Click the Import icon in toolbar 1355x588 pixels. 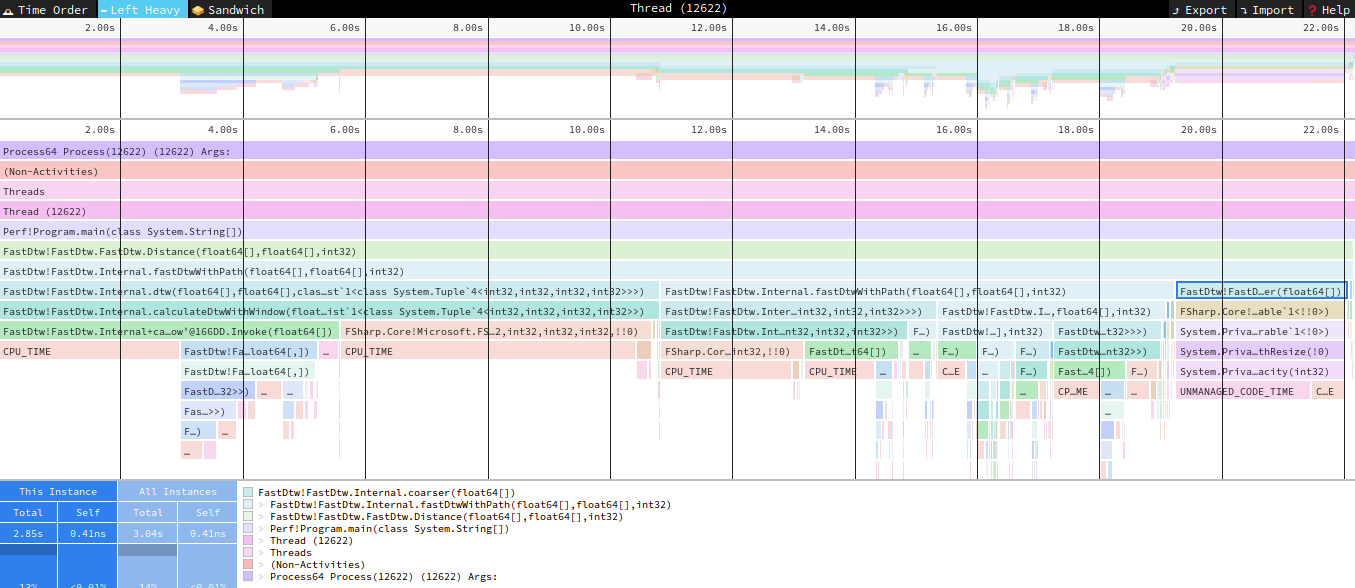(1243, 9)
